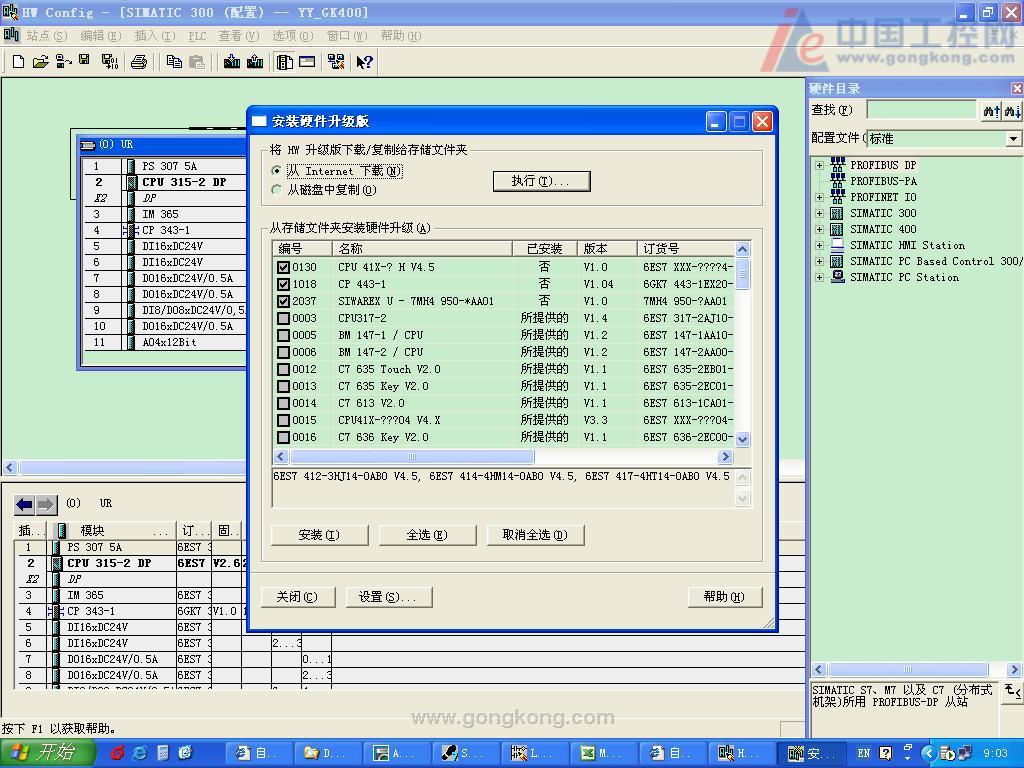Check update 0012 C7 635 Touch V2.0
Image resolution: width=1024 pixels, height=768 pixels.
pos(283,369)
